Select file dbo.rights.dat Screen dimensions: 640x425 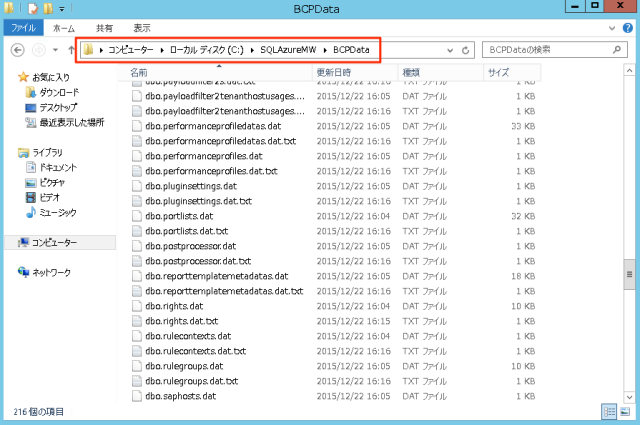[x=174, y=306]
